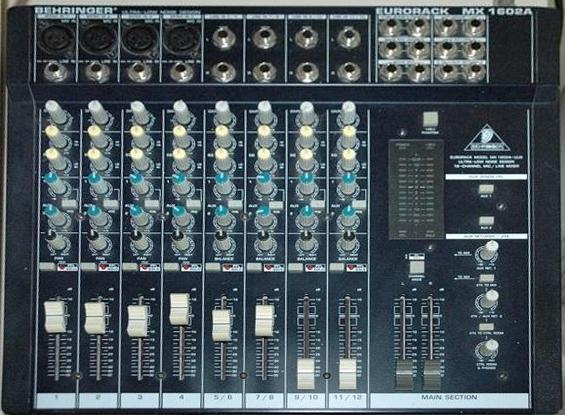
Task: Click the channel label '5/6' at the bottom
Action: pyautogui.click(x=223, y=397)
